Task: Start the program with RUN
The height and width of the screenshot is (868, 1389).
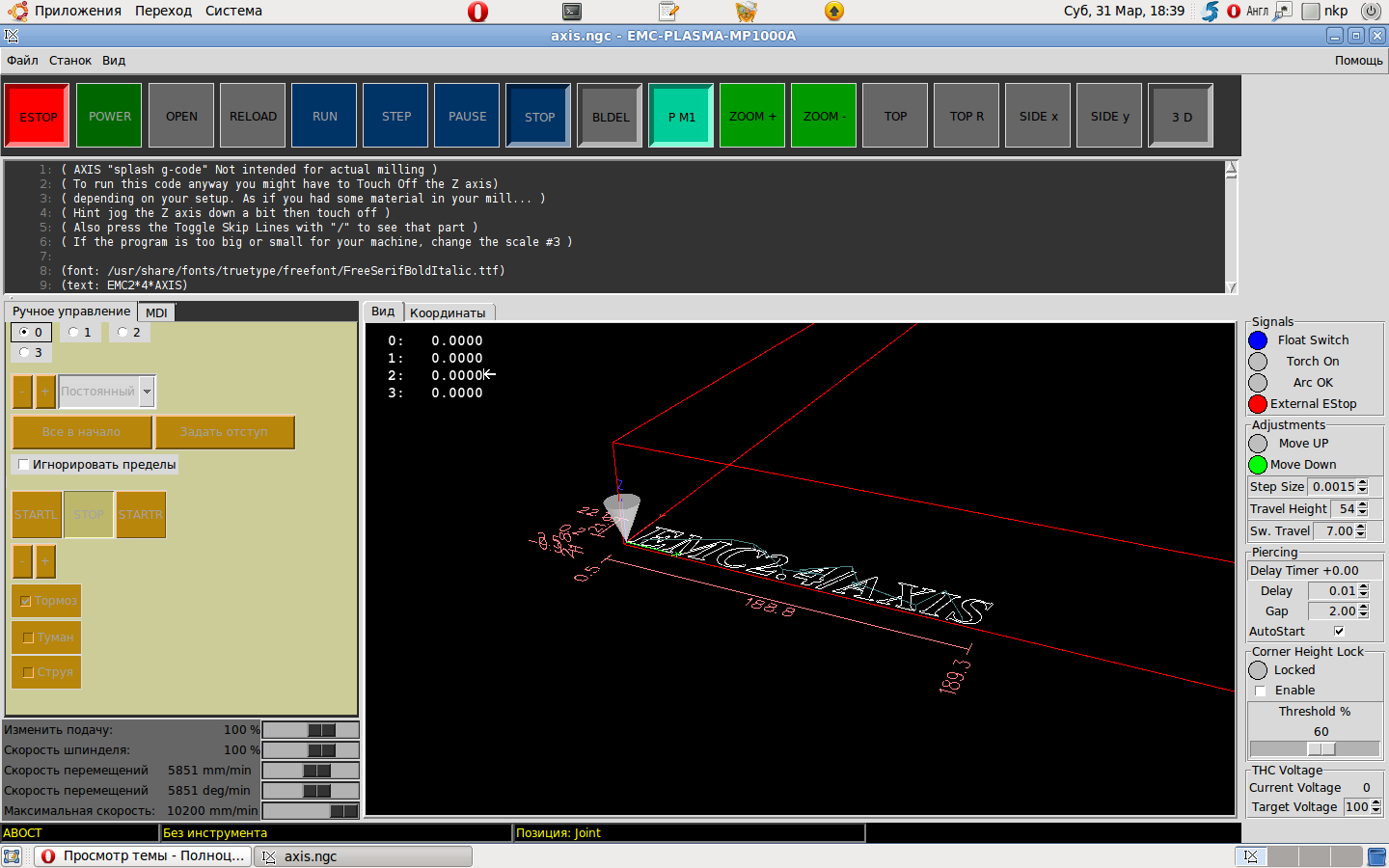Action: 324,116
